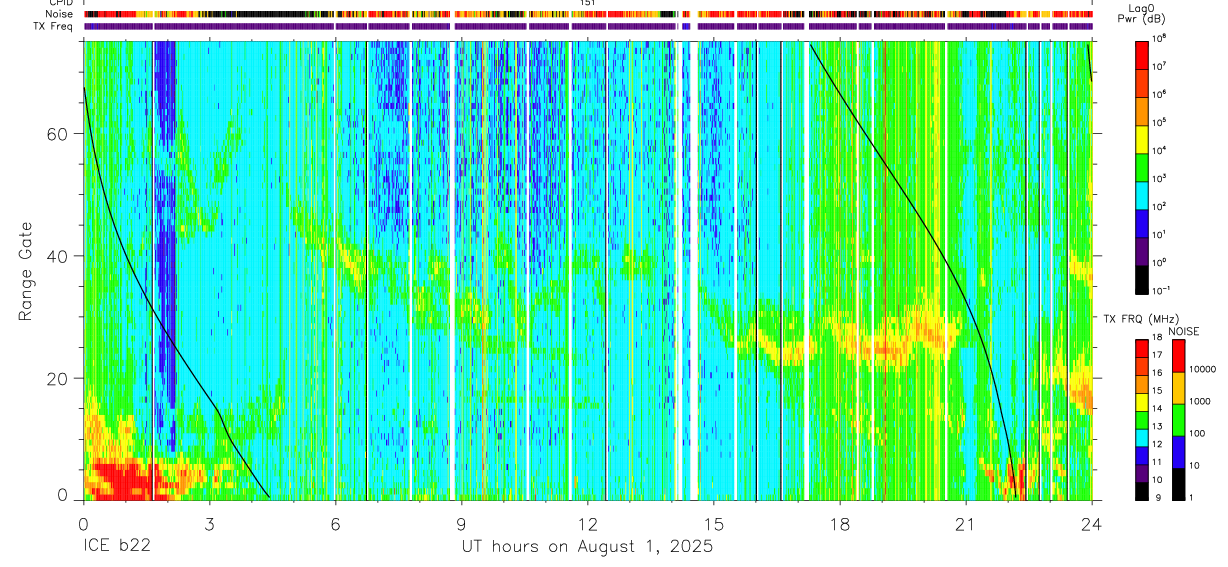
Task: Click the black segment of the NOISE colorbar
Action: pyautogui.click(x=1180, y=484)
